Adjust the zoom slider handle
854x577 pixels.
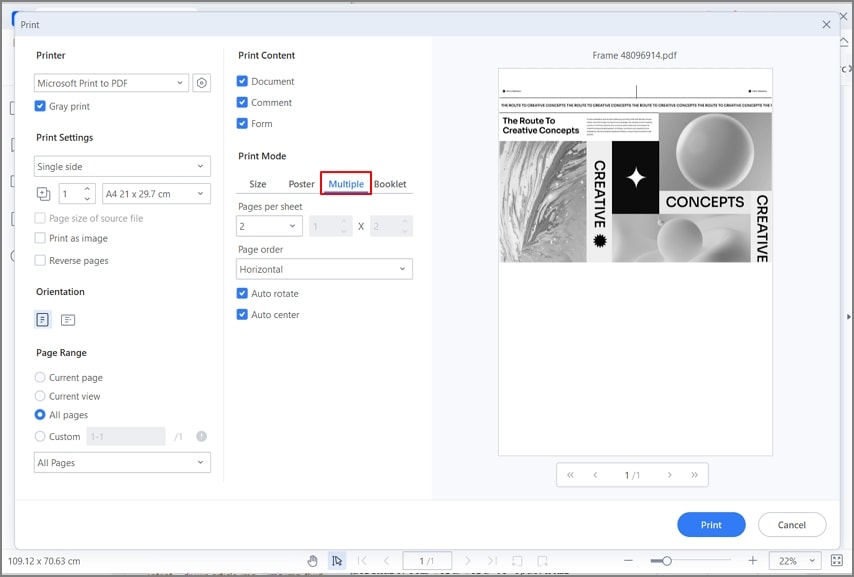pos(667,561)
